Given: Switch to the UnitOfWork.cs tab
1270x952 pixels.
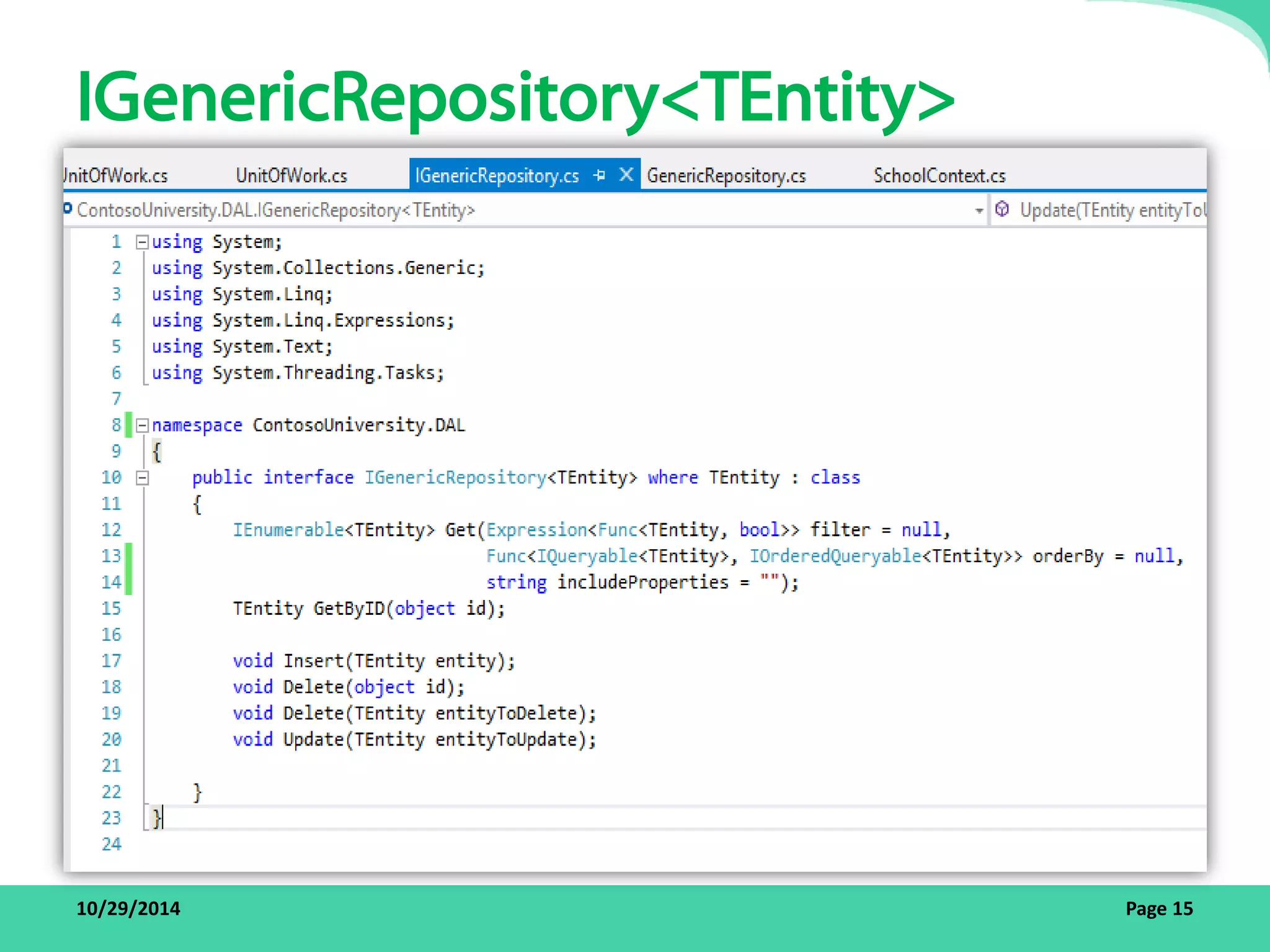Looking at the screenshot, I should pyautogui.click(x=291, y=175).
